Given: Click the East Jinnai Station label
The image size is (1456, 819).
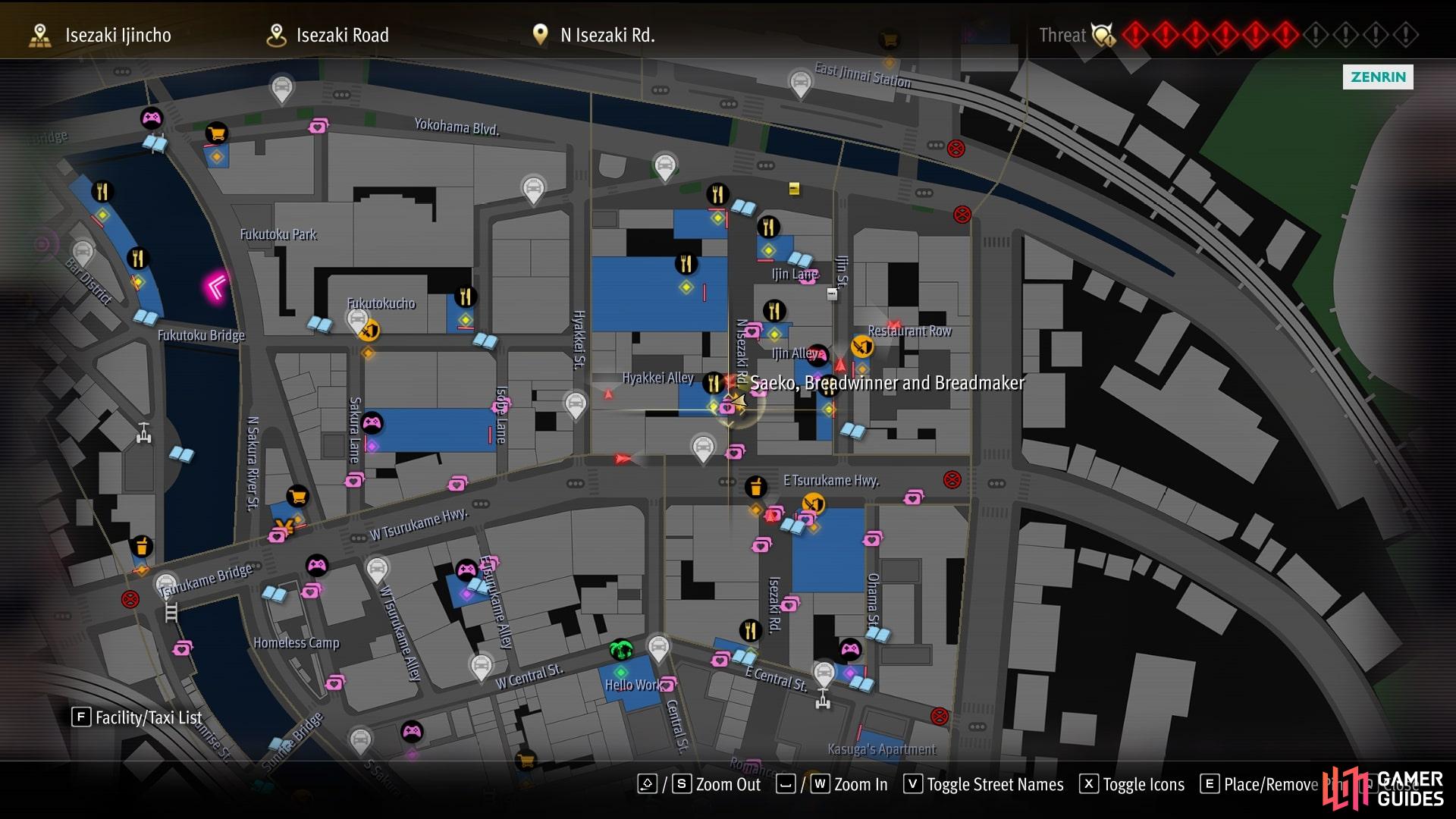Looking at the screenshot, I should coord(863,75).
